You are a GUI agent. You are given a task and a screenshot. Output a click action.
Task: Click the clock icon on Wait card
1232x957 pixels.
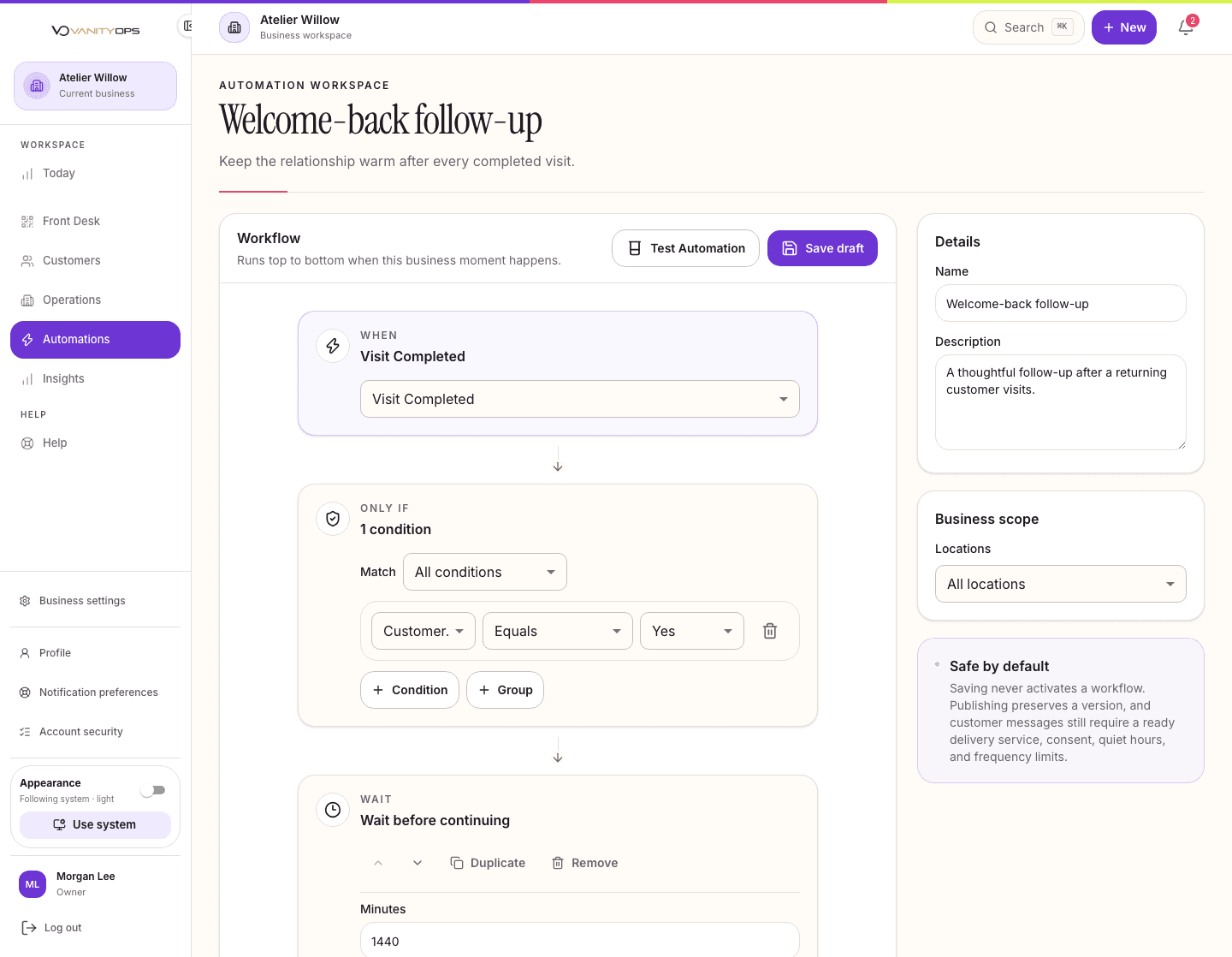(333, 810)
